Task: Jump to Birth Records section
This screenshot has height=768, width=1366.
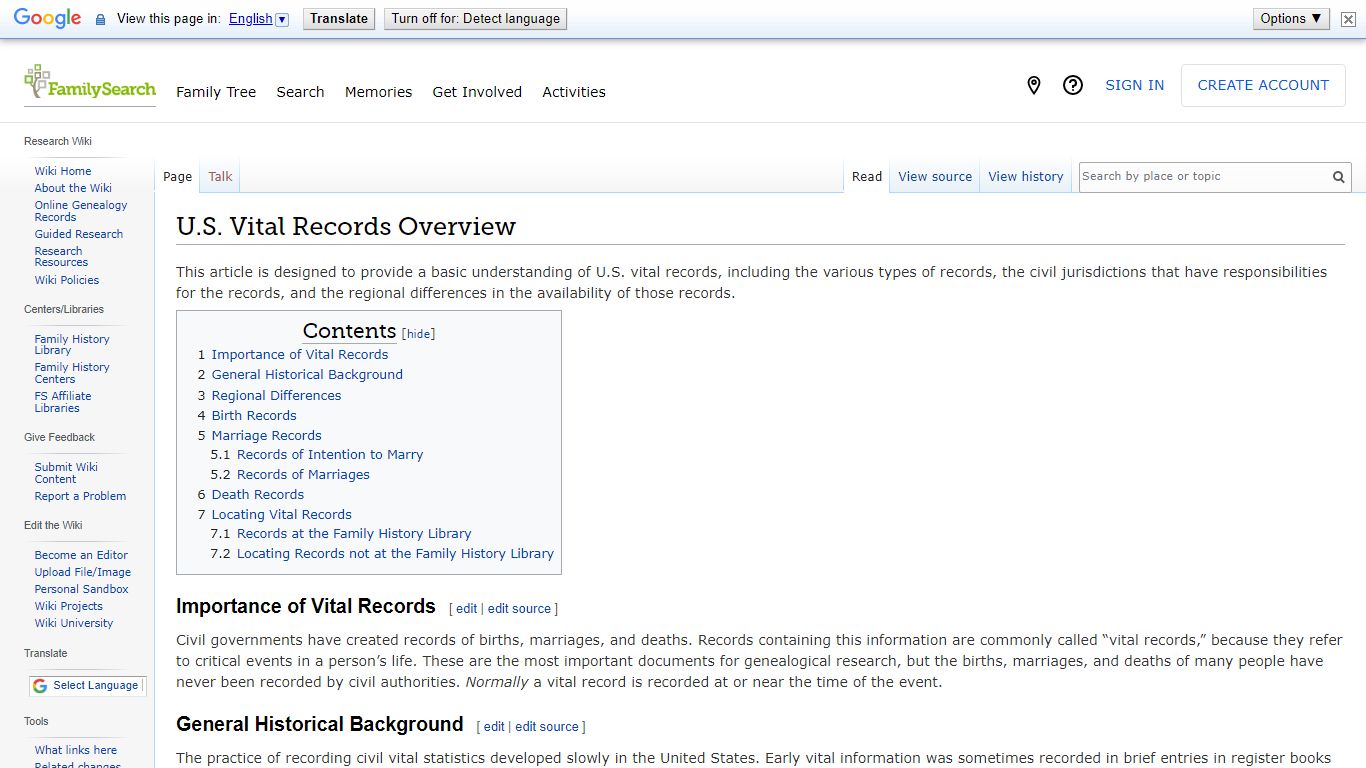Action: (x=254, y=415)
